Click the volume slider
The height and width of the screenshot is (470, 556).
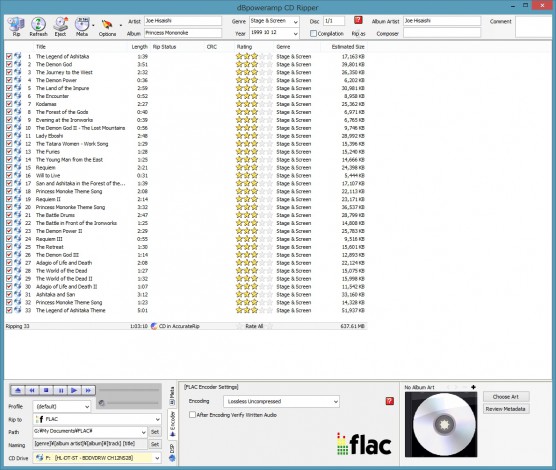tap(133, 403)
